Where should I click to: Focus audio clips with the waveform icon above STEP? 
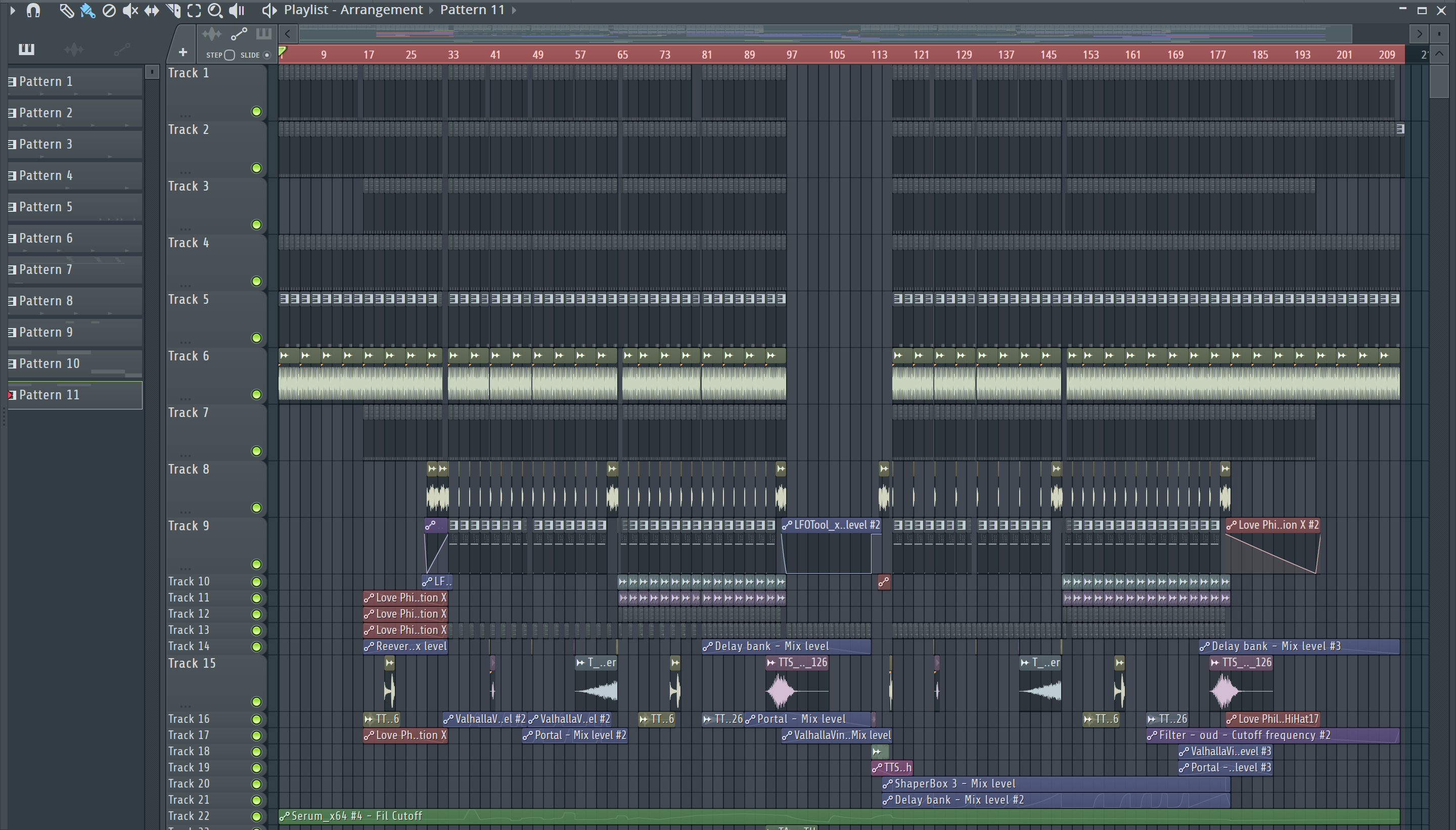point(211,34)
